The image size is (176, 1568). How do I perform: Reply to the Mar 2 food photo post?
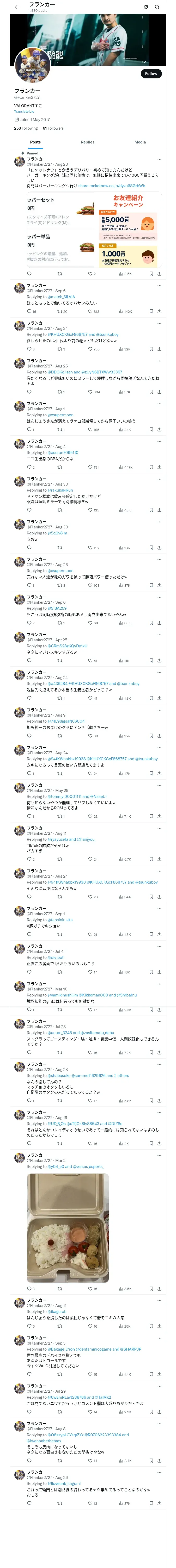28,1289
